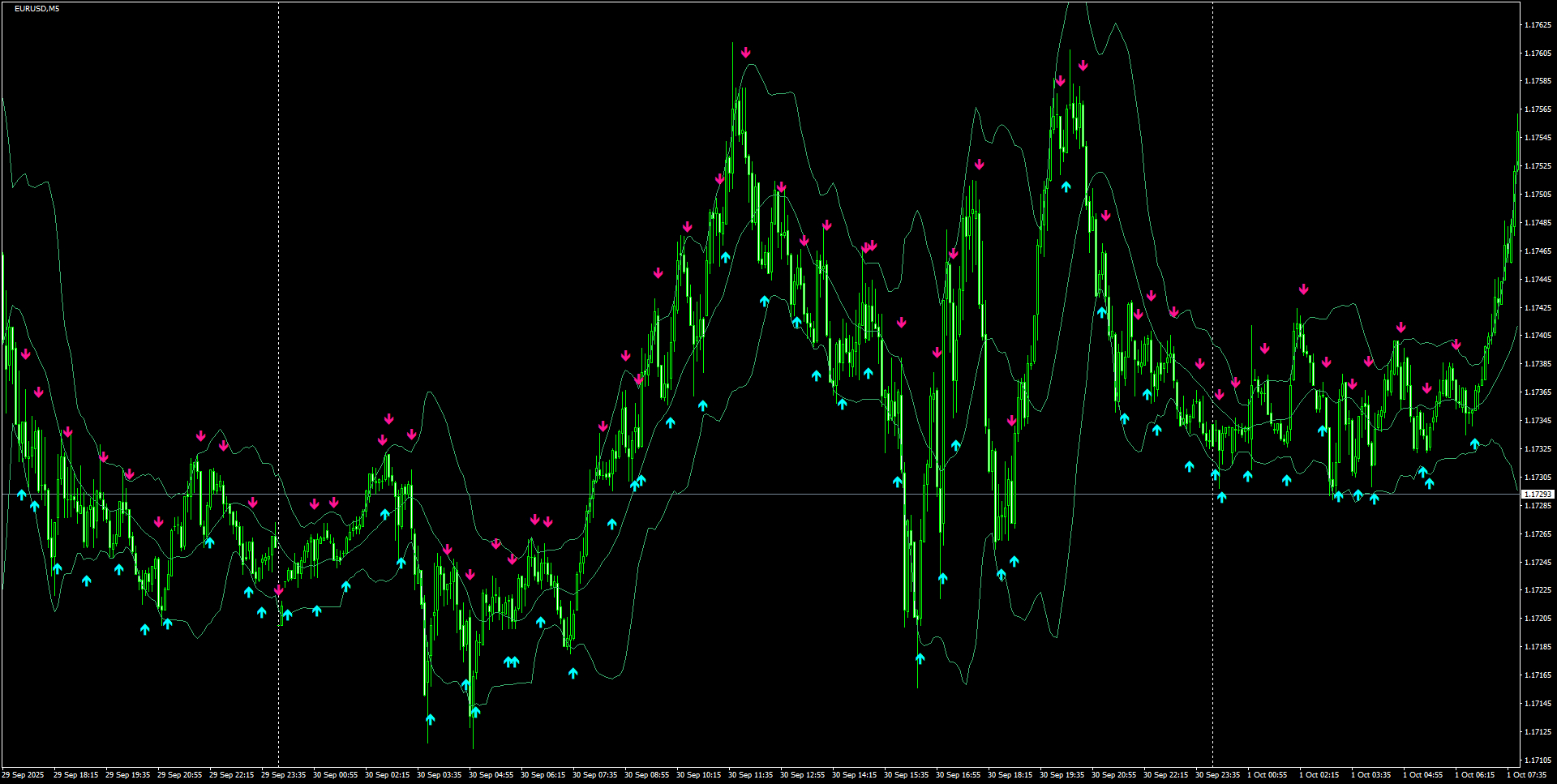Select the current price tag 1.17293
The image size is (1557, 784).
point(1537,494)
